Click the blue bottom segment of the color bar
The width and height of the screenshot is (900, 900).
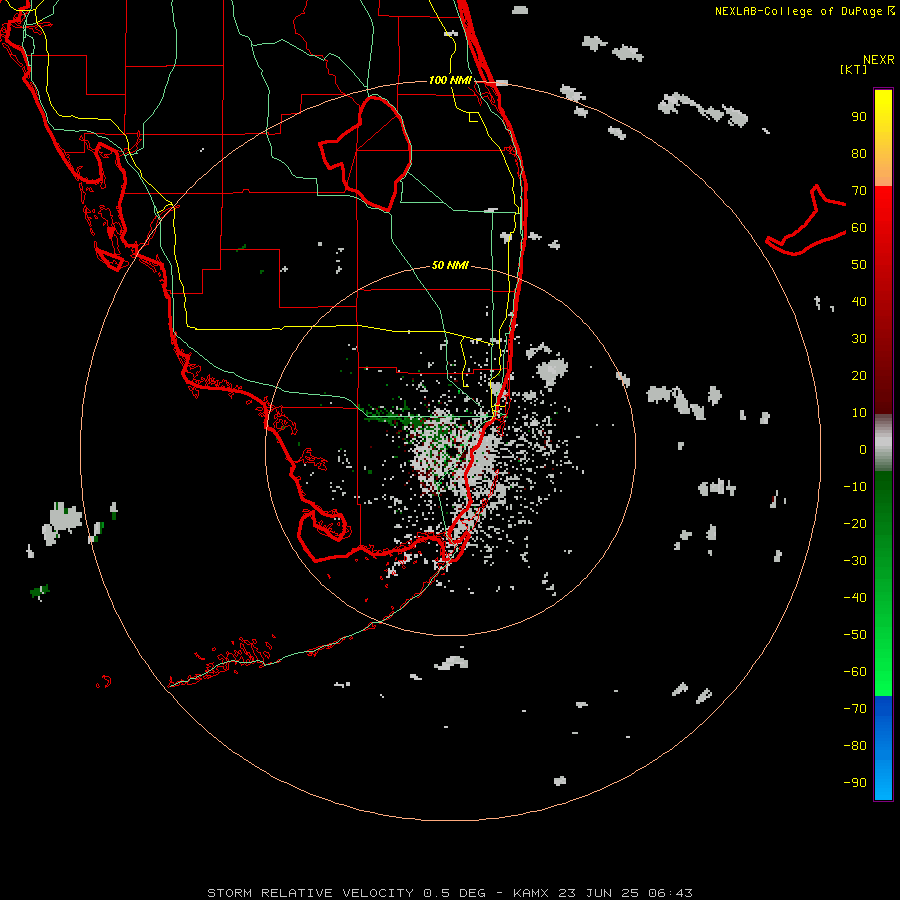(883, 748)
